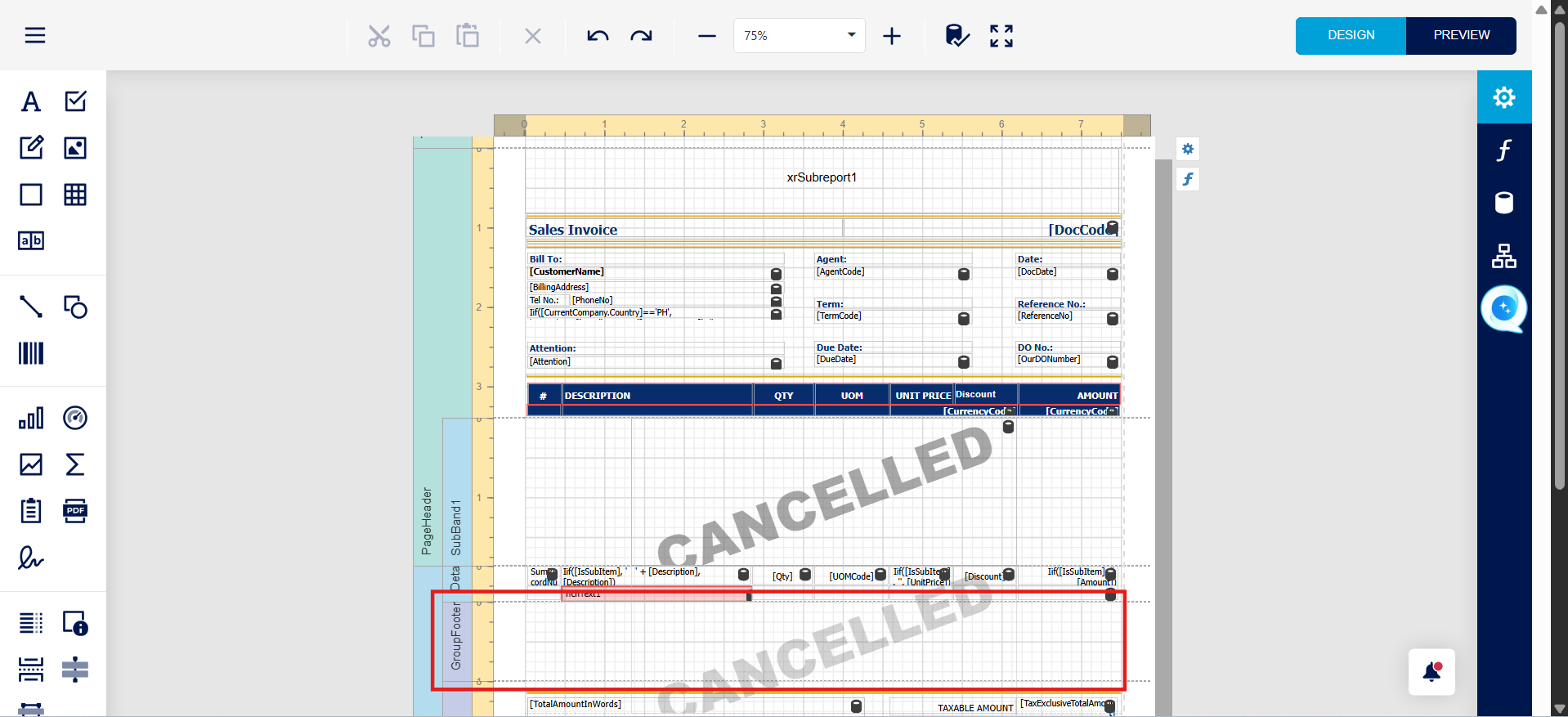Screen dimensions: 1568x717
Task: Select the Shape control tool
Action: (x=75, y=307)
